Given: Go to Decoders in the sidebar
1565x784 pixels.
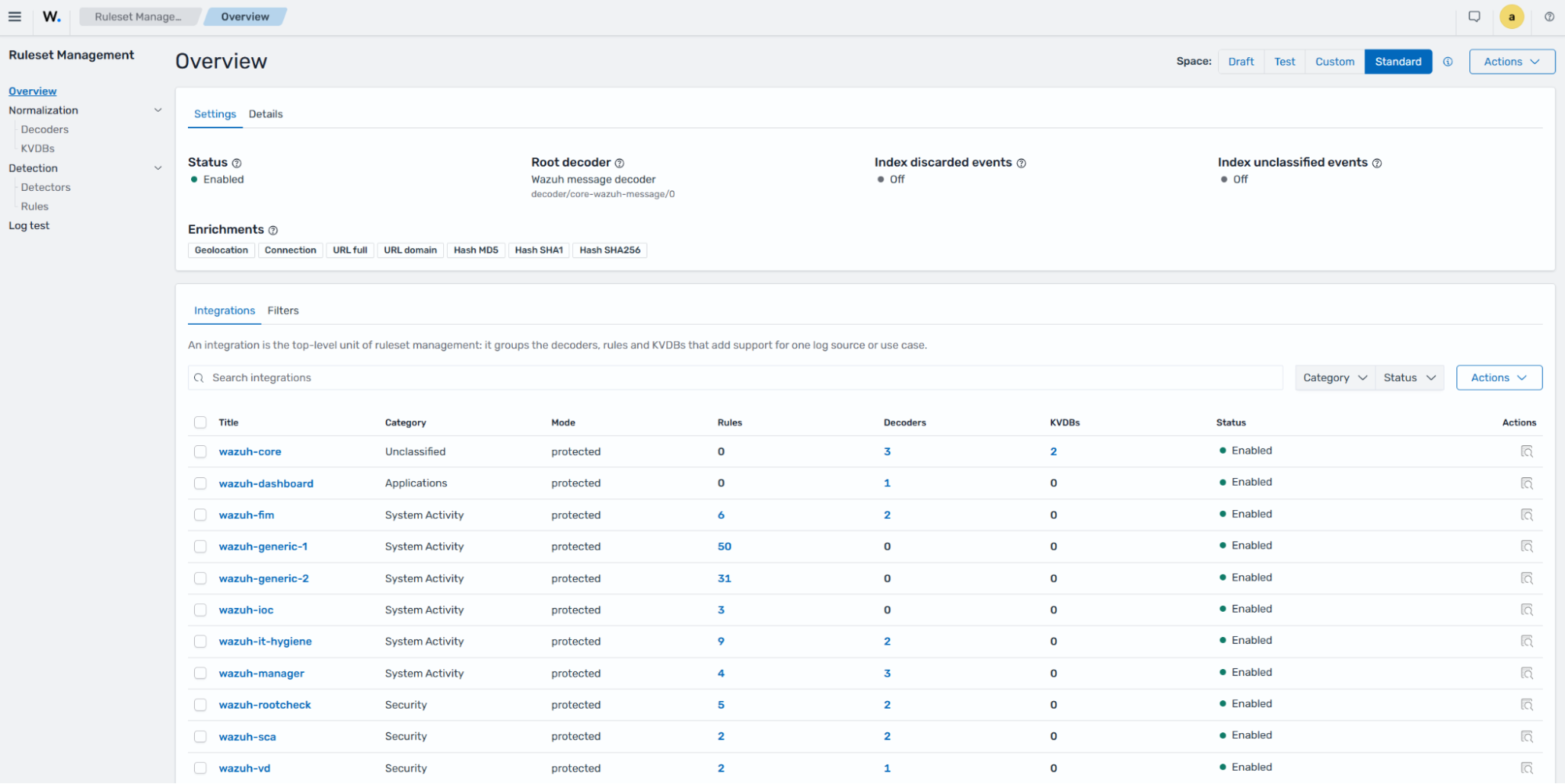Looking at the screenshot, I should [x=45, y=130].
